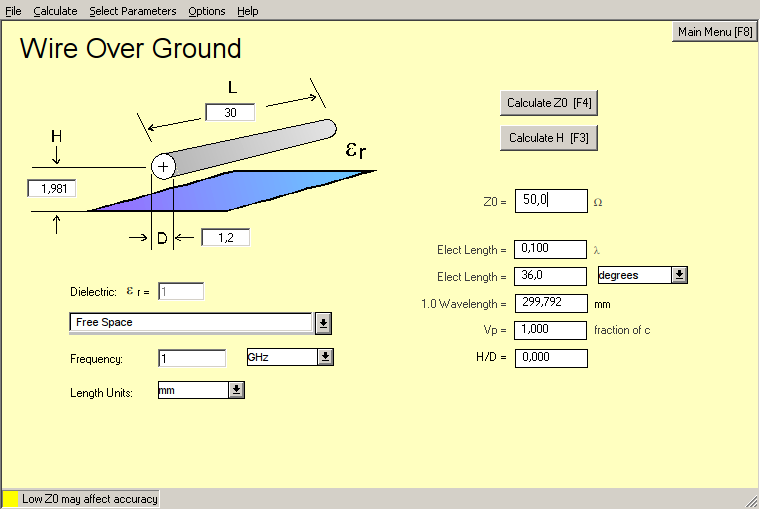The image size is (760, 510).
Task: Open the Help menu
Action: point(248,11)
